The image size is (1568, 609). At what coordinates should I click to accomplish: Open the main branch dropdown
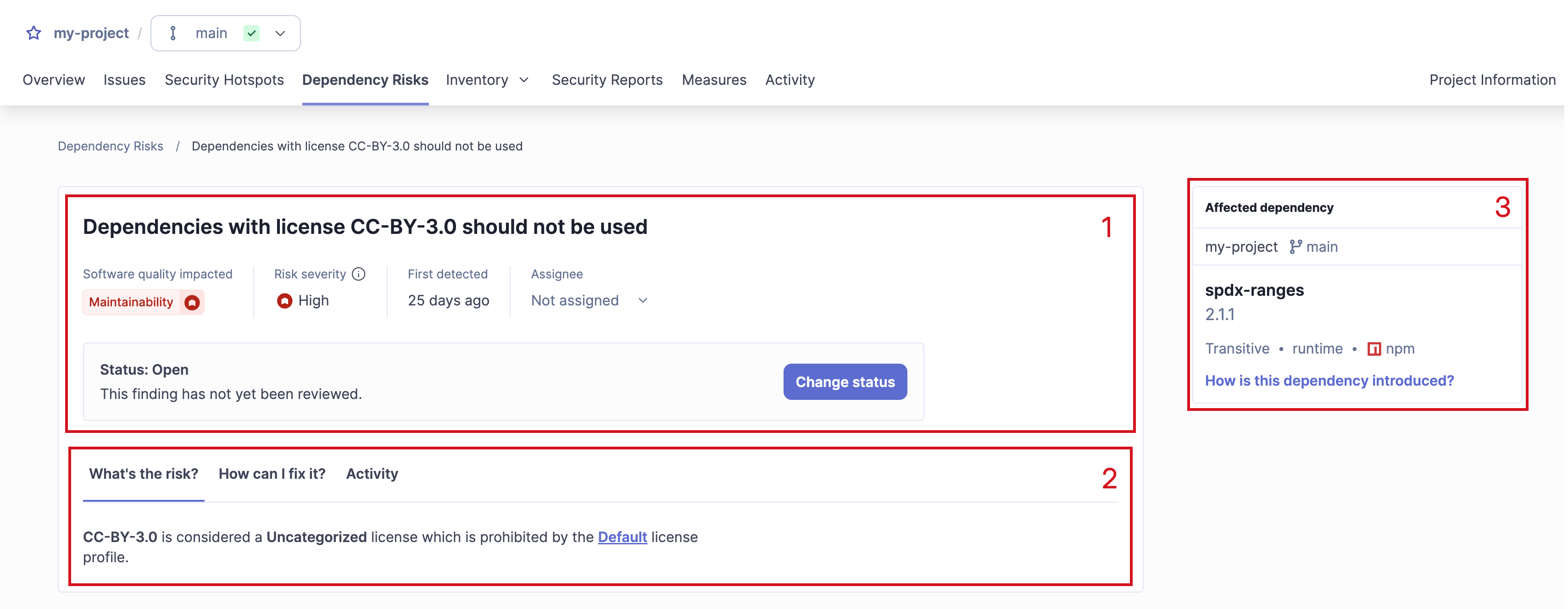[x=280, y=33]
